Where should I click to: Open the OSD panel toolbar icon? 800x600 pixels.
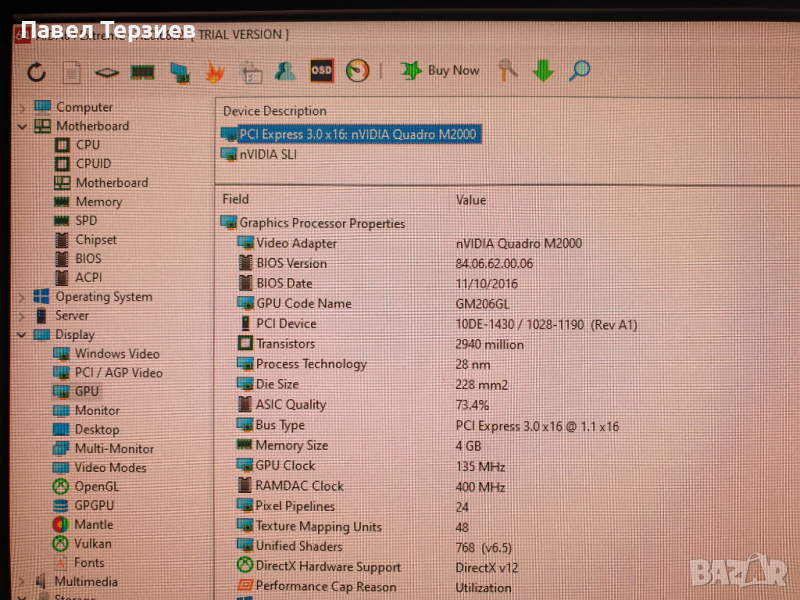321,71
